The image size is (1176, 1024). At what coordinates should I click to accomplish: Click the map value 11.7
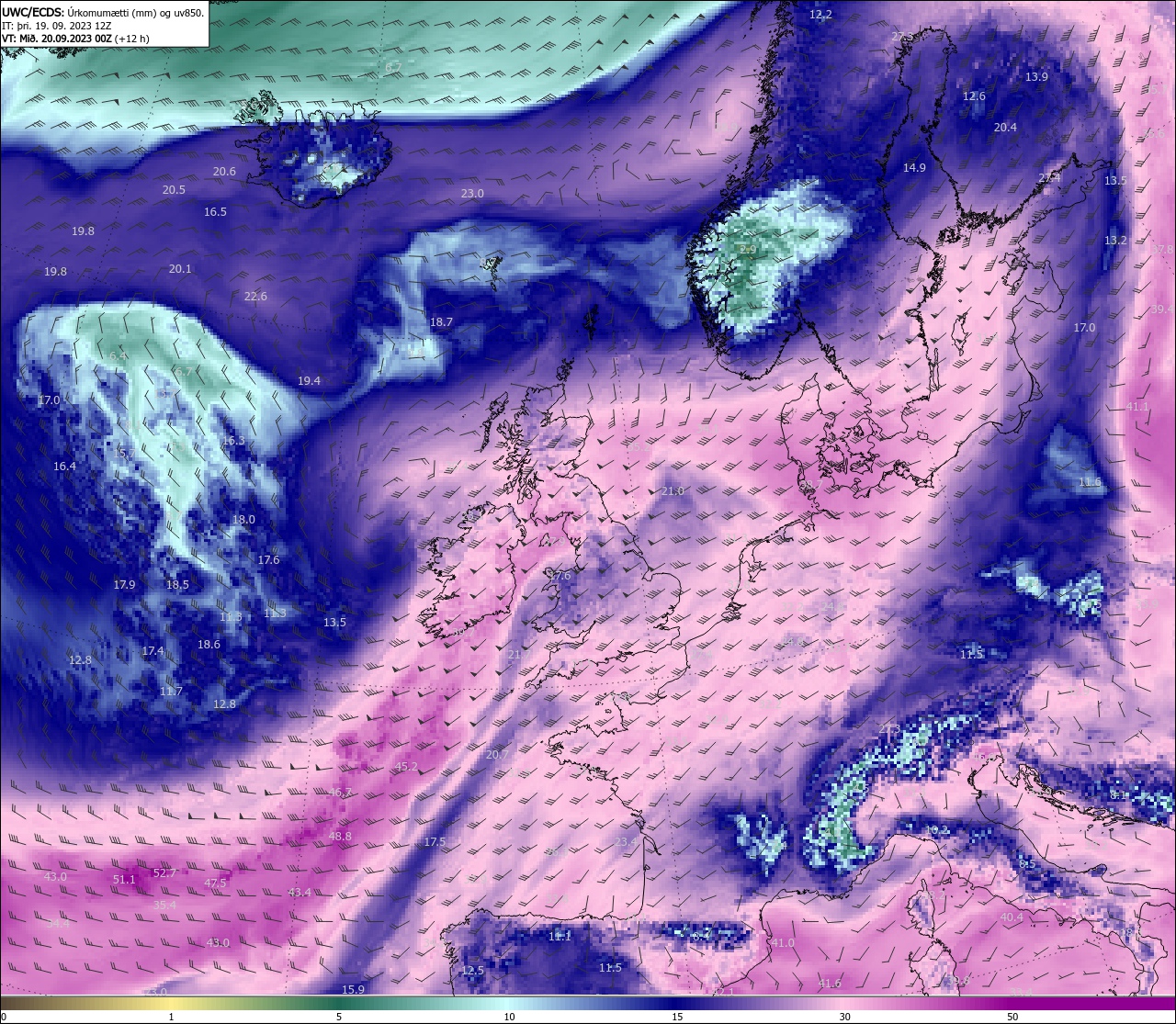[x=171, y=692]
